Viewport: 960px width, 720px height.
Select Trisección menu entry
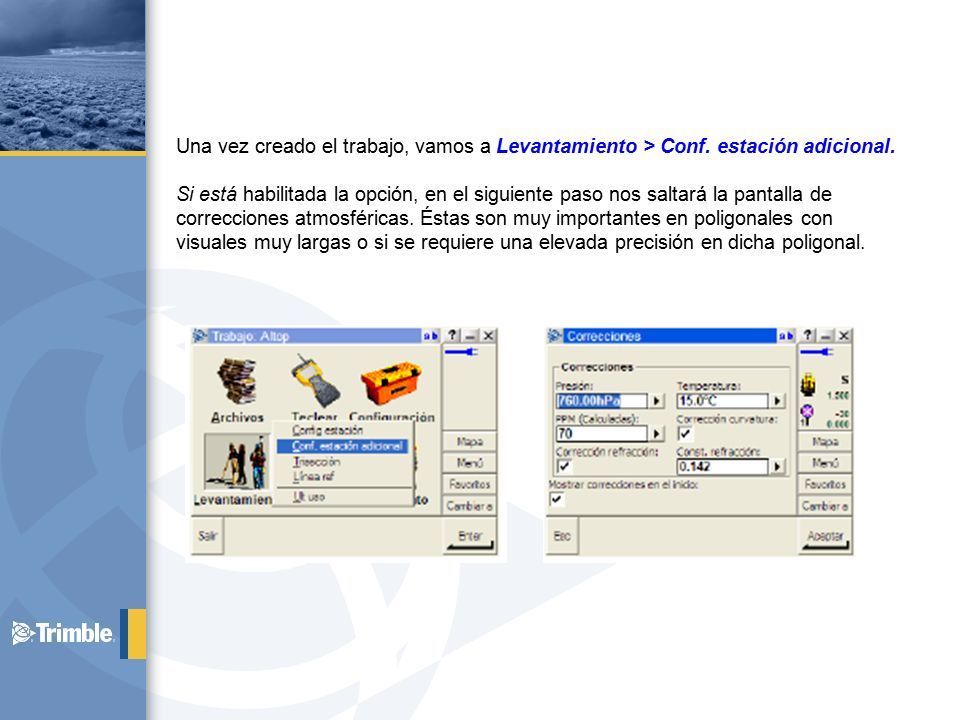(316, 462)
